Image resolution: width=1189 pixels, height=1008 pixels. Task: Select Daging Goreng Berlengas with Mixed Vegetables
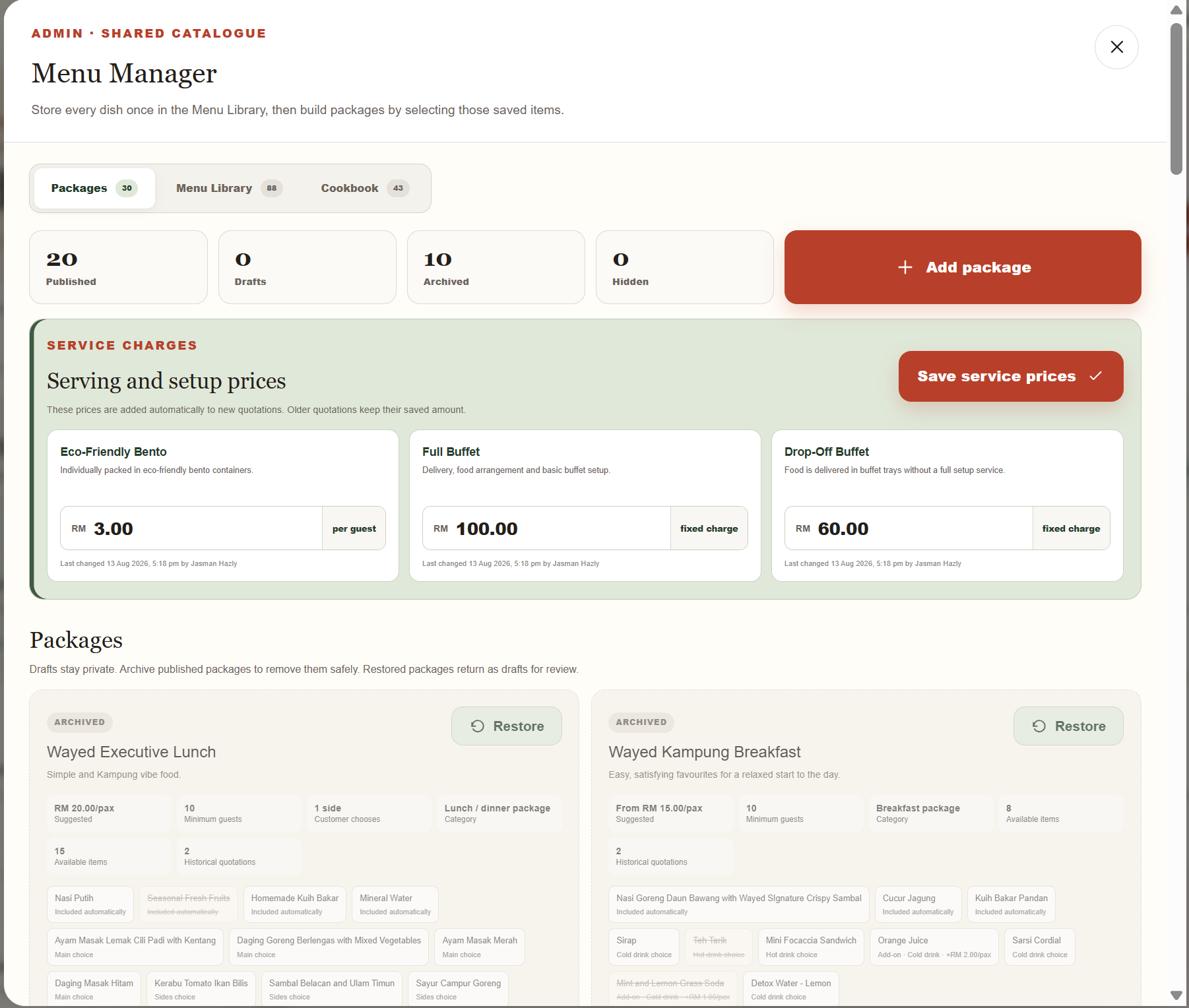[x=329, y=947]
